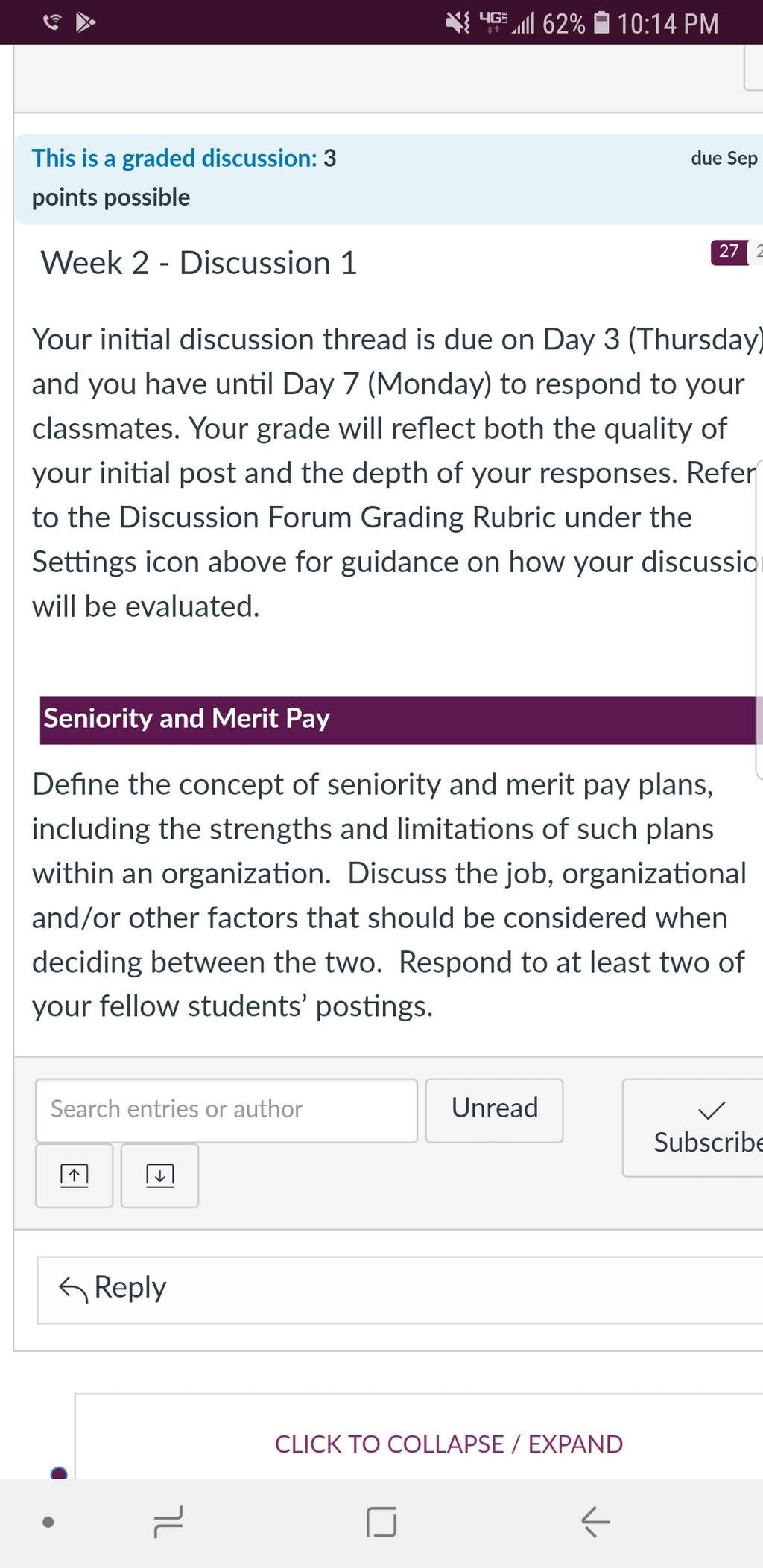
Task: Toggle the Unread filter button
Action: (x=494, y=1110)
